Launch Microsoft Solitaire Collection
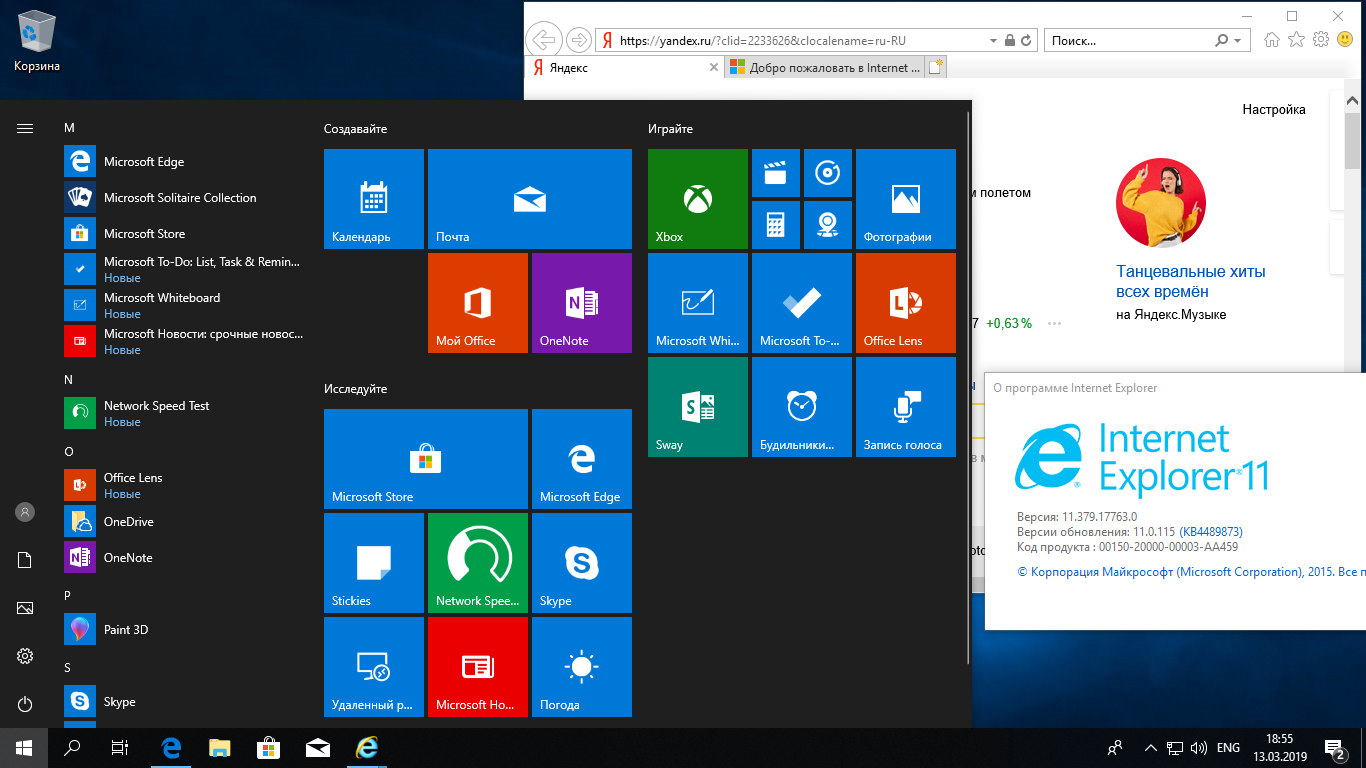 [x=183, y=197]
